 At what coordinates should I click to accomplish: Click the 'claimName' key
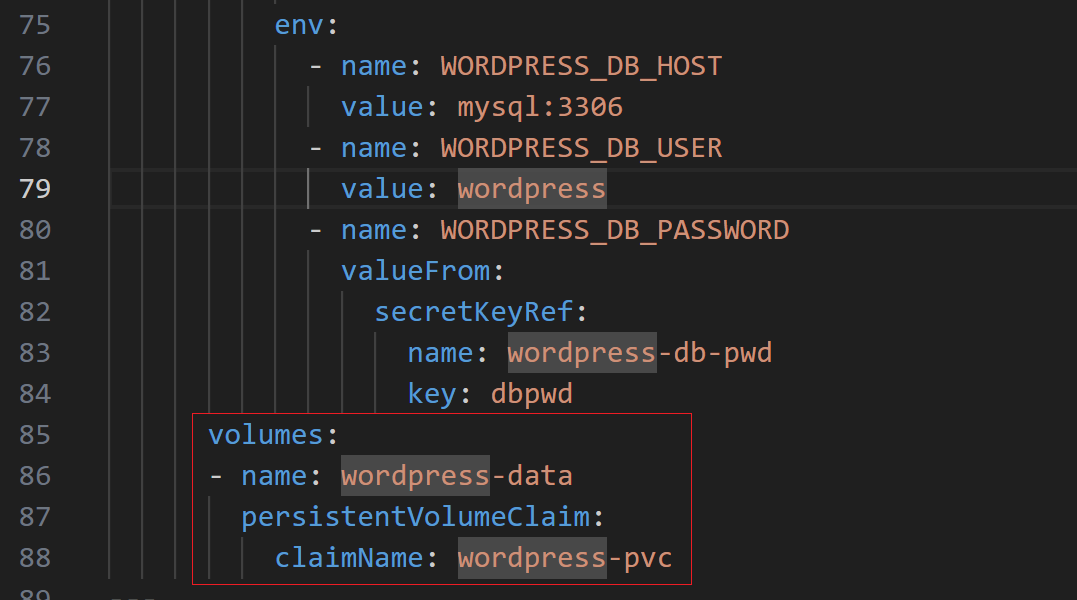tap(349, 558)
